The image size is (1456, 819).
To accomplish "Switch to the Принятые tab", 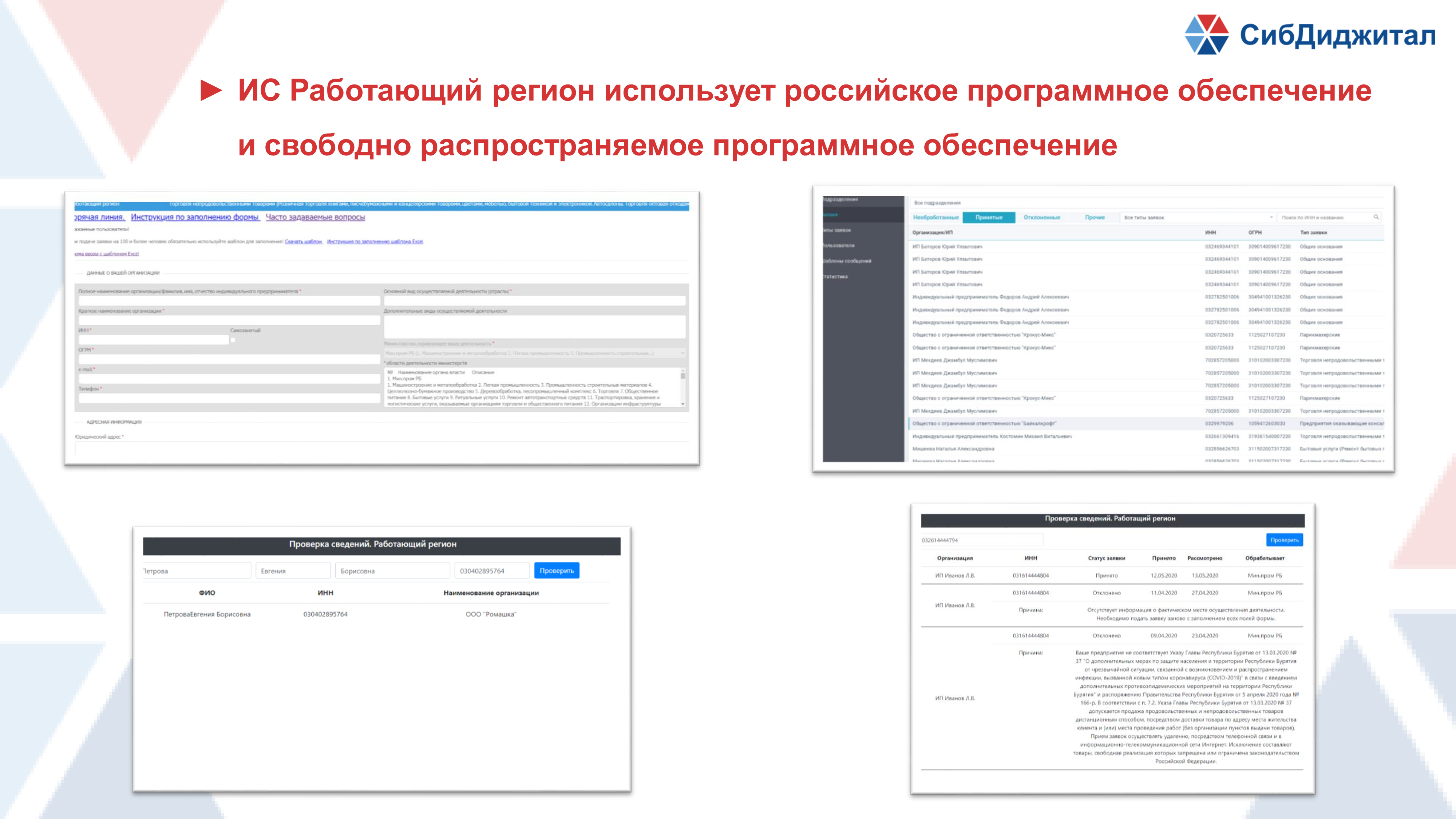I will click(x=989, y=218).
